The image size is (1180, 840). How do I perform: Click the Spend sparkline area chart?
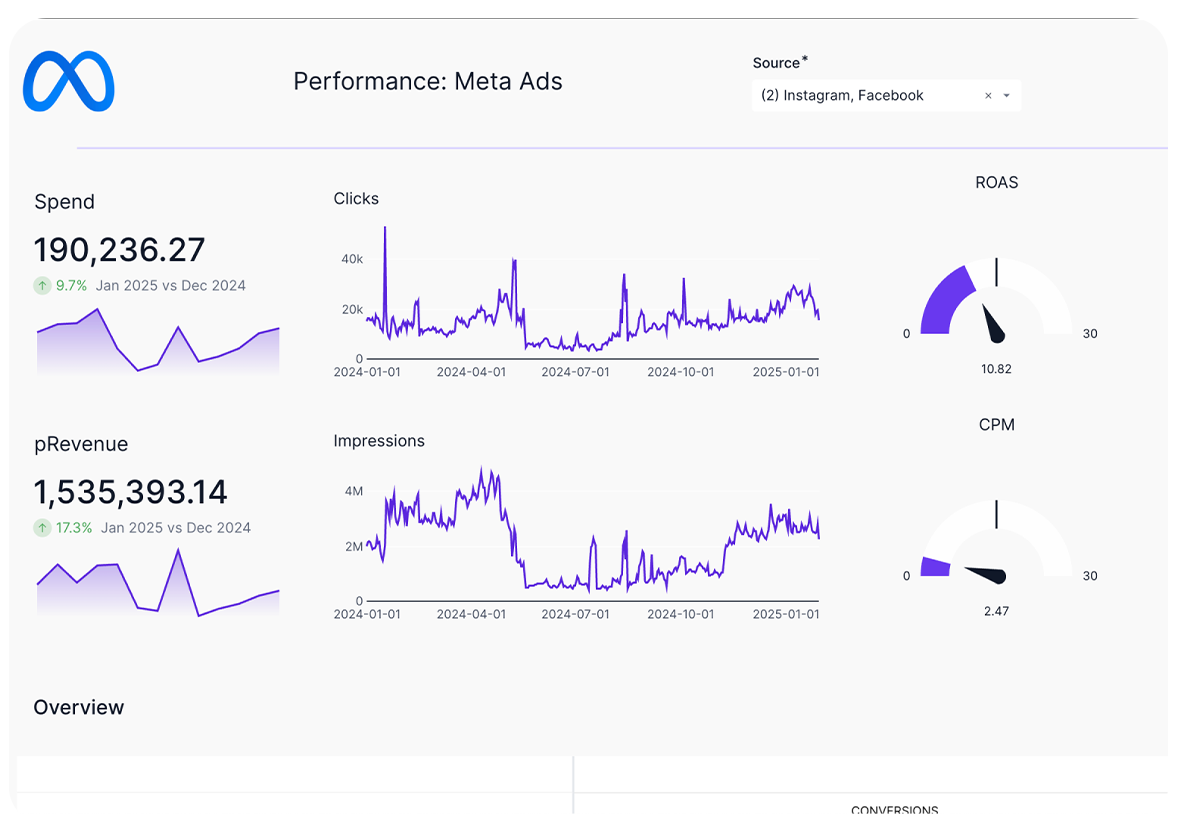(x=158, y=345)
